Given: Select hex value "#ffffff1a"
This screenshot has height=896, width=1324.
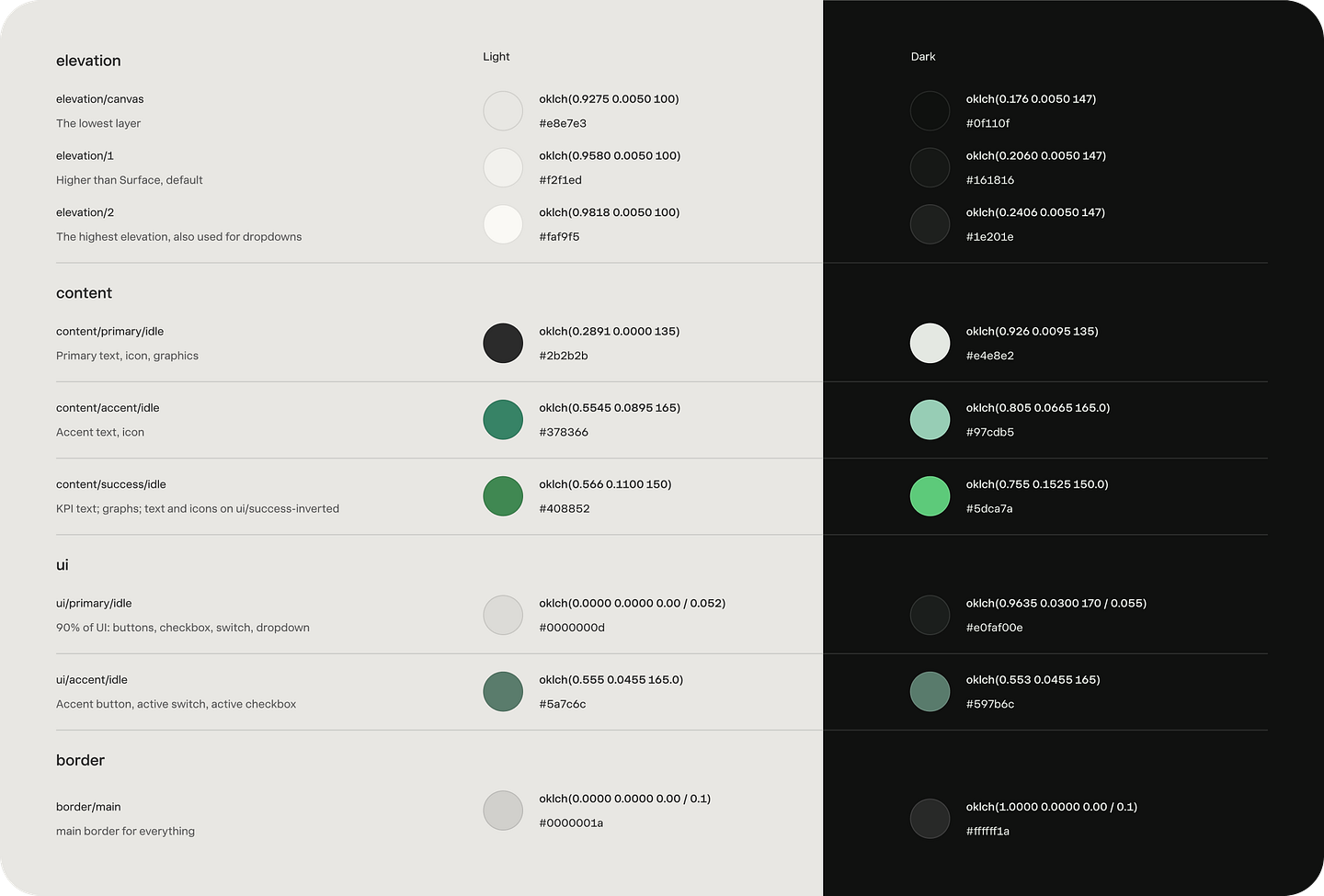Looking at the screenshot, I should [987, 831].
